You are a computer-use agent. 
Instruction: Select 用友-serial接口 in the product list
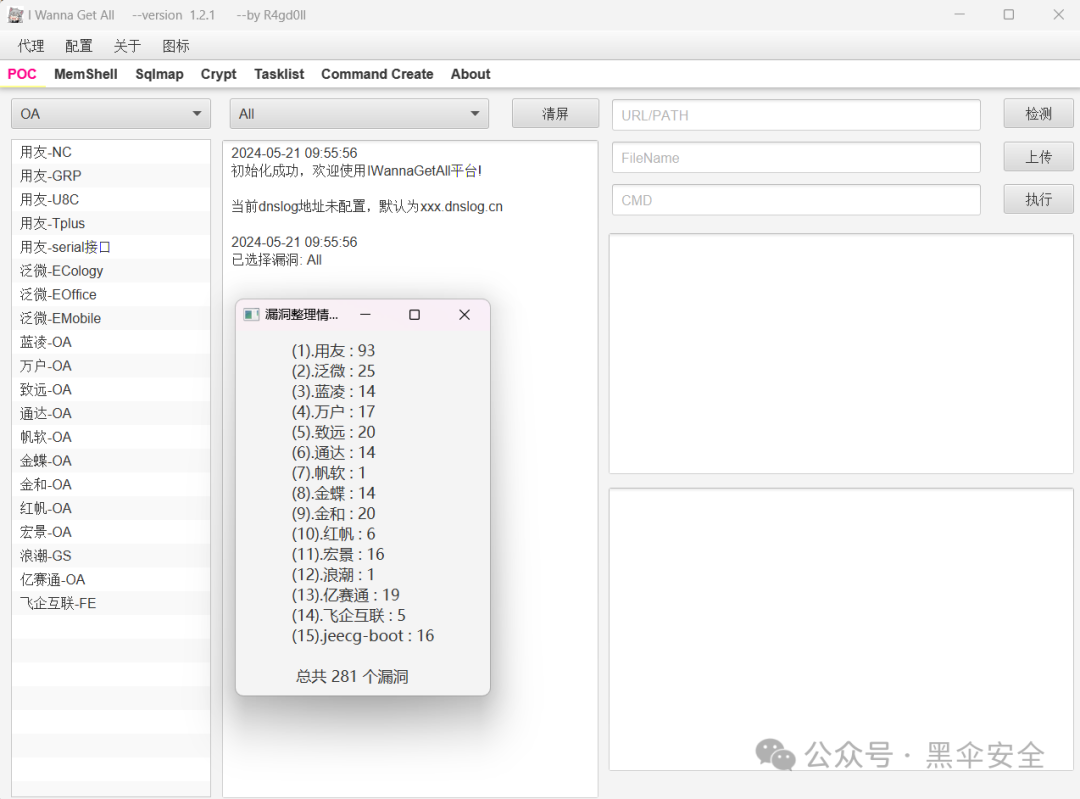(111, 247)
